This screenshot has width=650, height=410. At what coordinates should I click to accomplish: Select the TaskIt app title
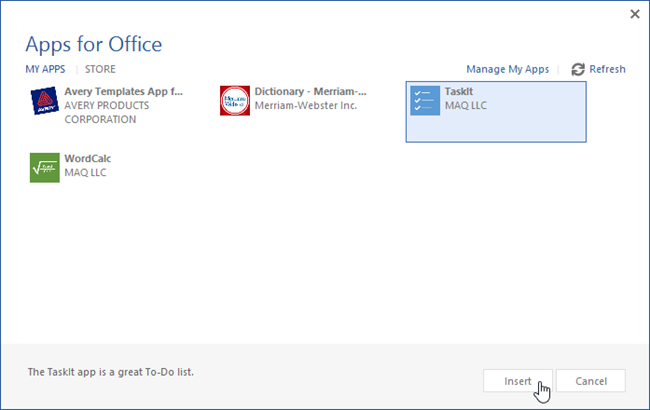(459, 92)
